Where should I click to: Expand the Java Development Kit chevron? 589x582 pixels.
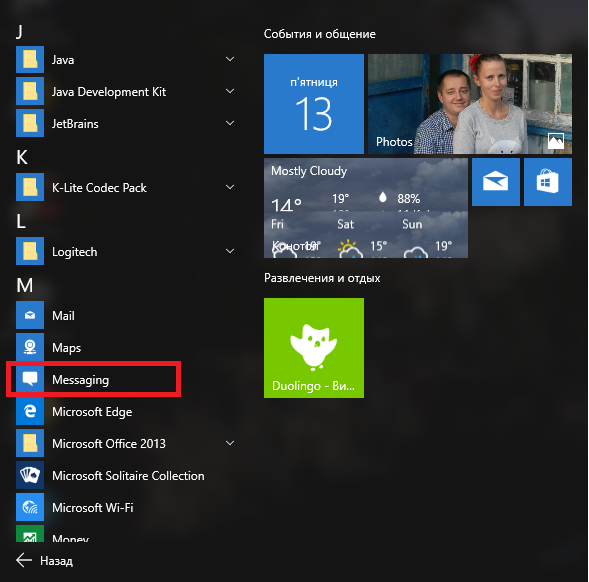[230, 91]
